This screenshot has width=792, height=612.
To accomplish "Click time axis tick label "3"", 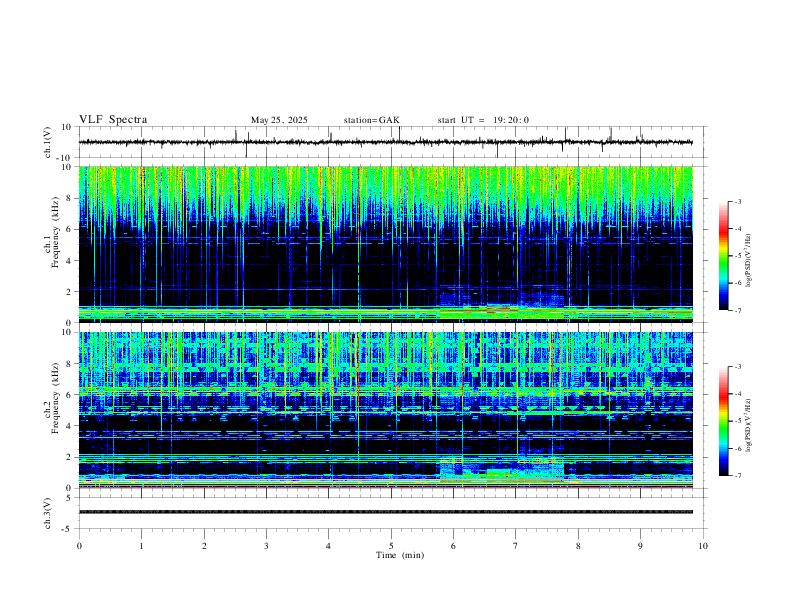I will [x=266, y=546].
